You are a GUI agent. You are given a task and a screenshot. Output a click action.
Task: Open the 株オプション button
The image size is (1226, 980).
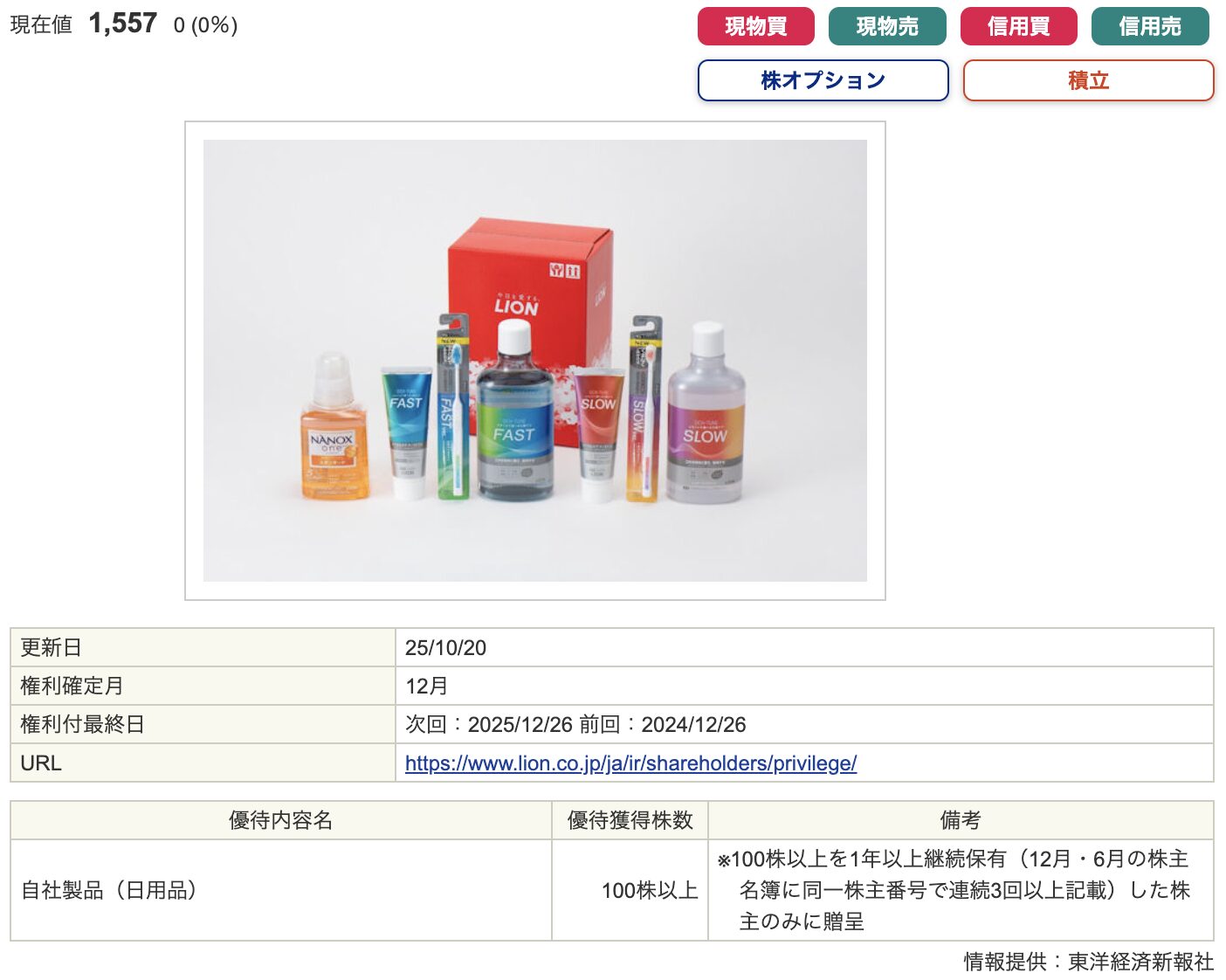pos(823,80)
